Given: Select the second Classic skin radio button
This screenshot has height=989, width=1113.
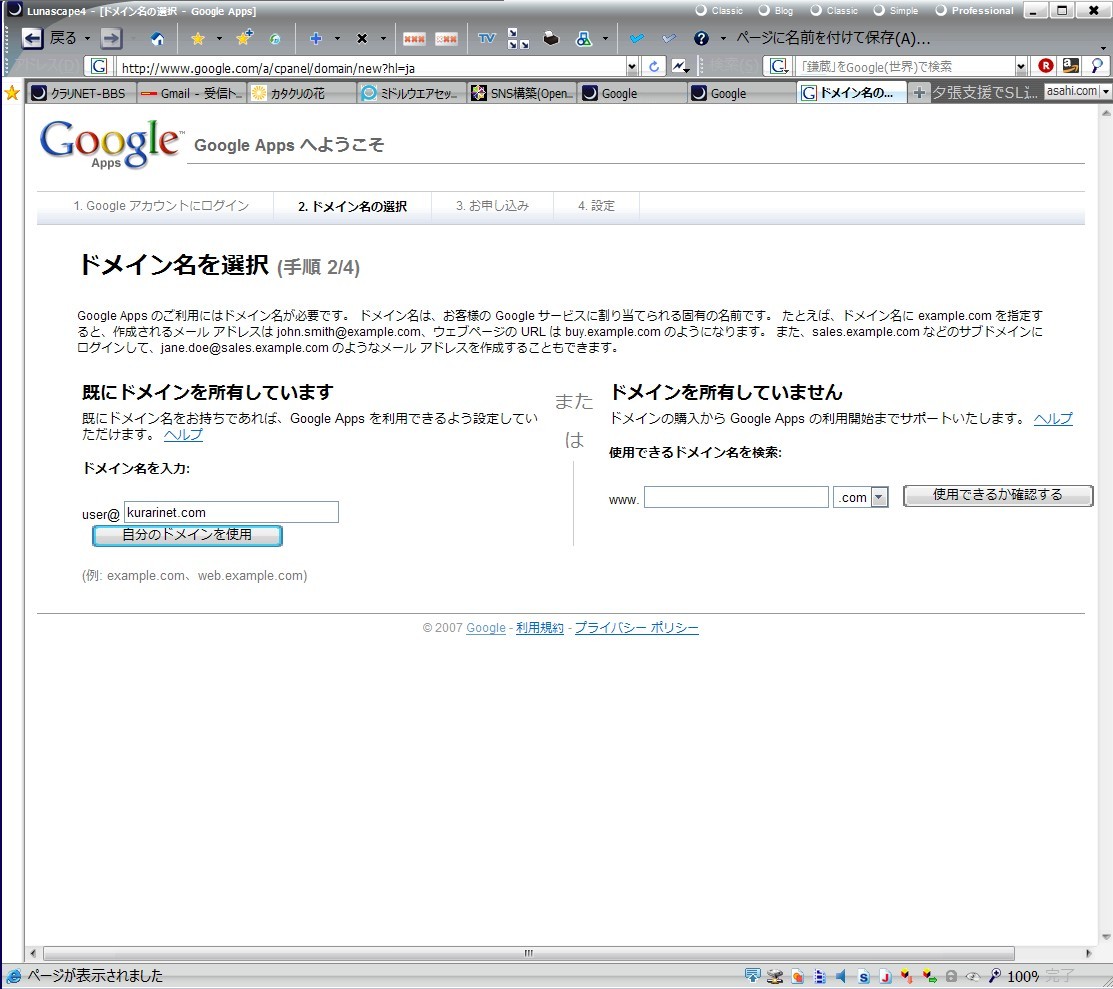Looking at the screenshot, I should (816, 11).
